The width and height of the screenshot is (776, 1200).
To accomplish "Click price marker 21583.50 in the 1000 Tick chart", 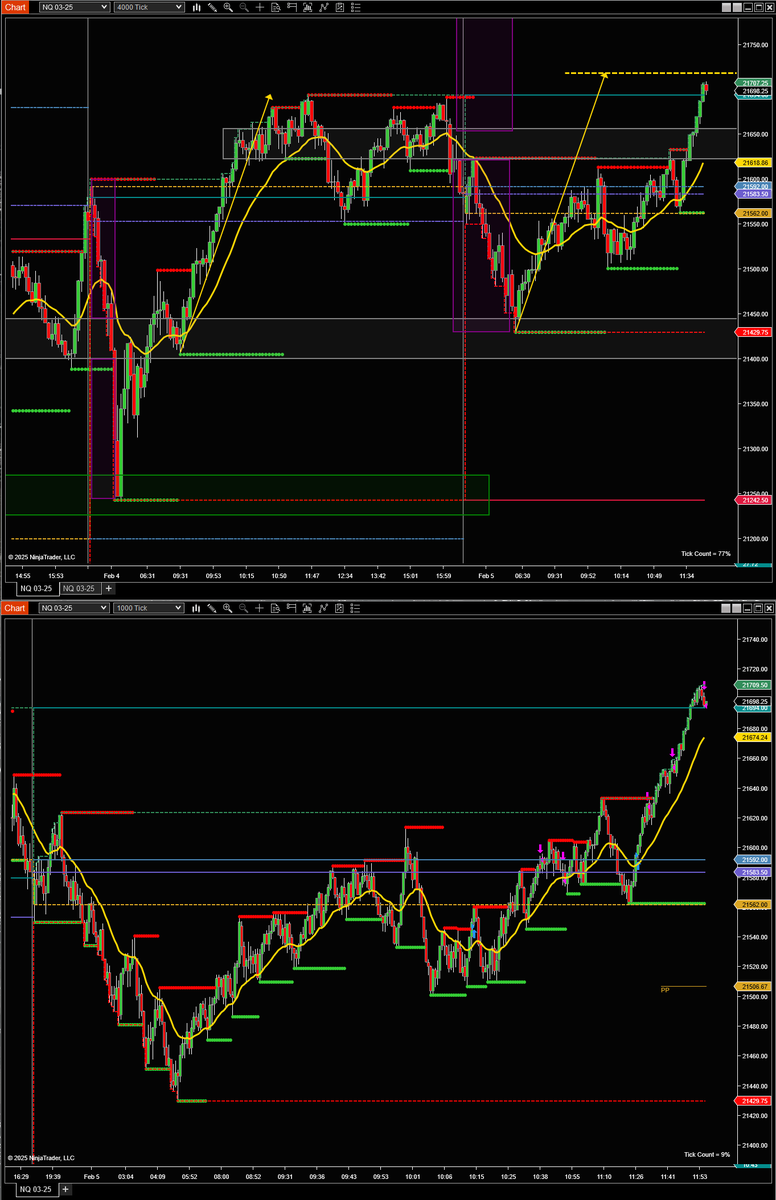I will 754,872.
